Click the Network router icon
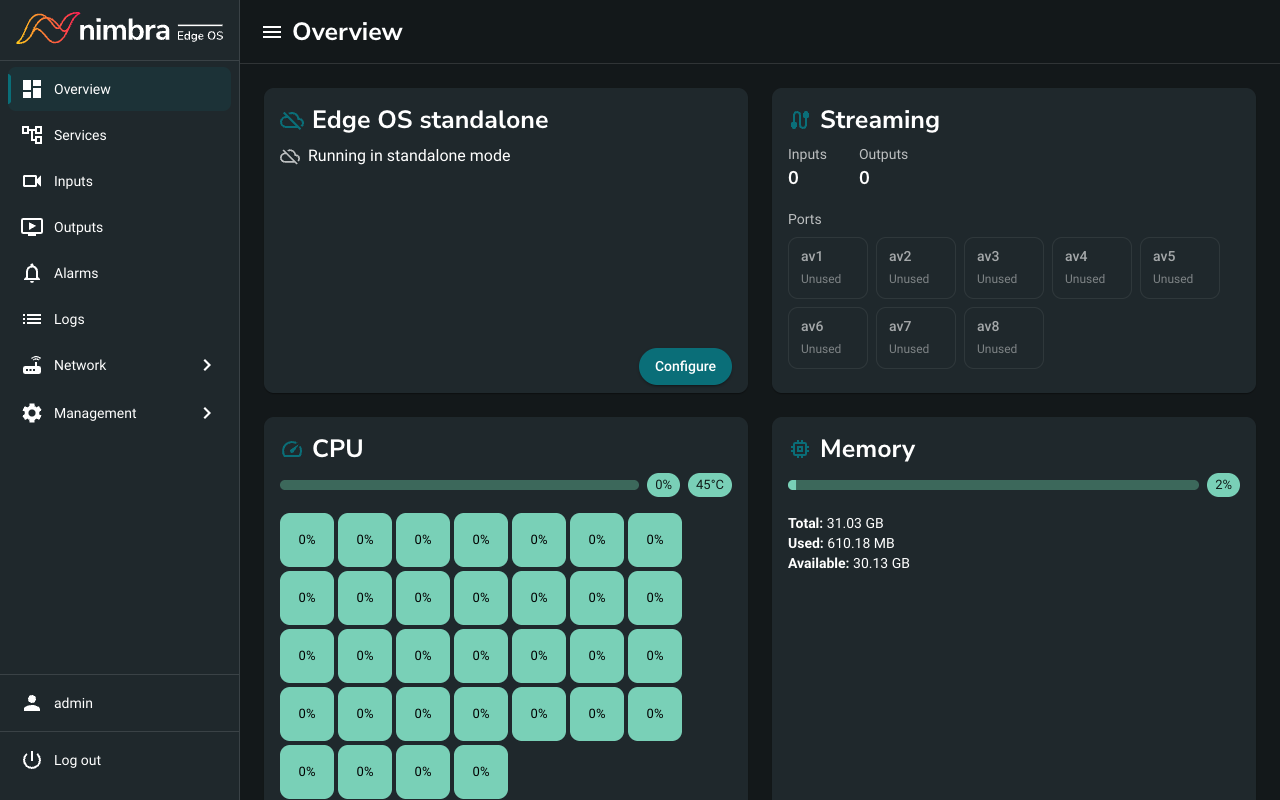This screenshot has height=800, width=1280. tap(32, 365)
